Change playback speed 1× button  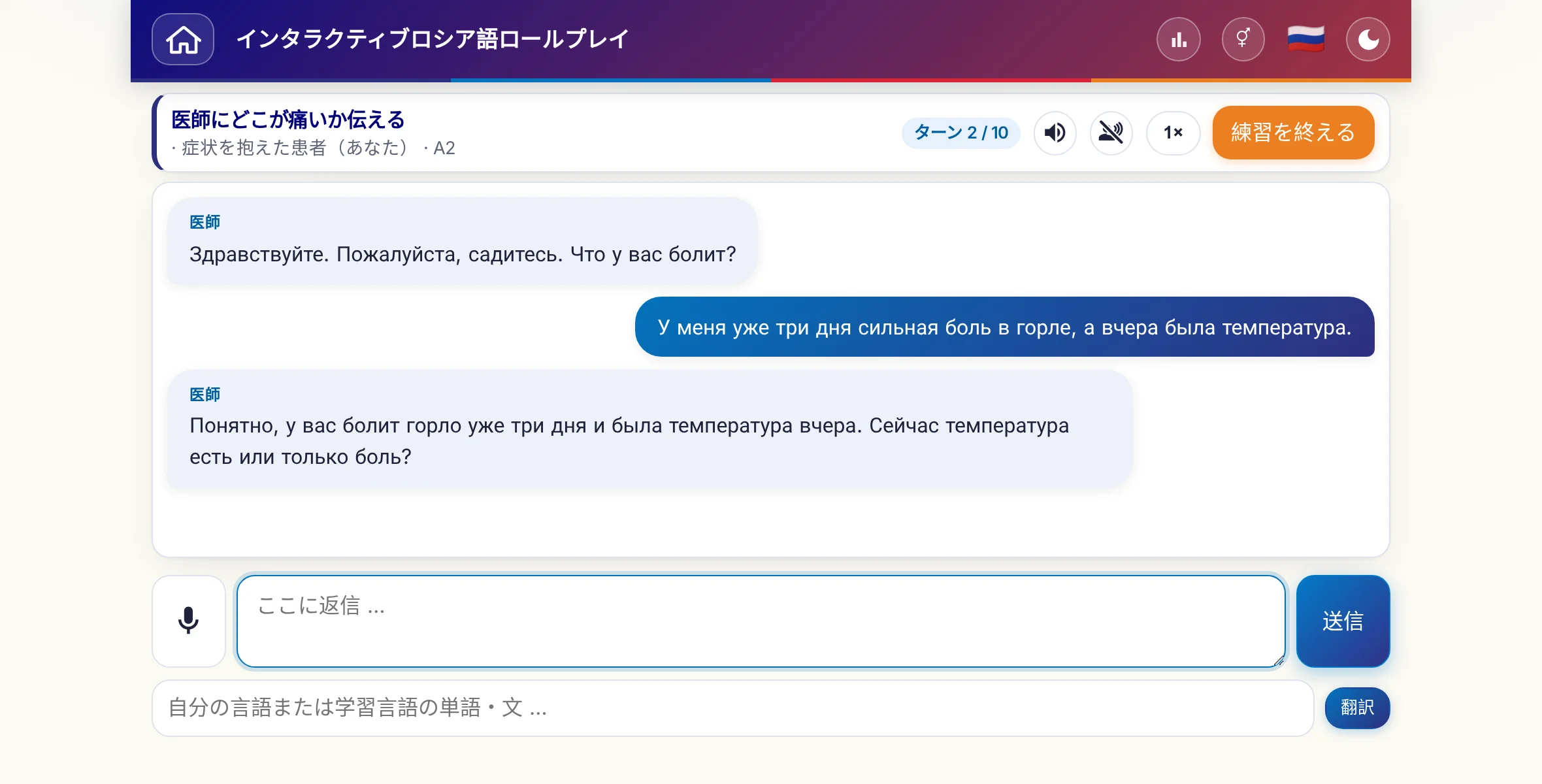(1173, 133)
